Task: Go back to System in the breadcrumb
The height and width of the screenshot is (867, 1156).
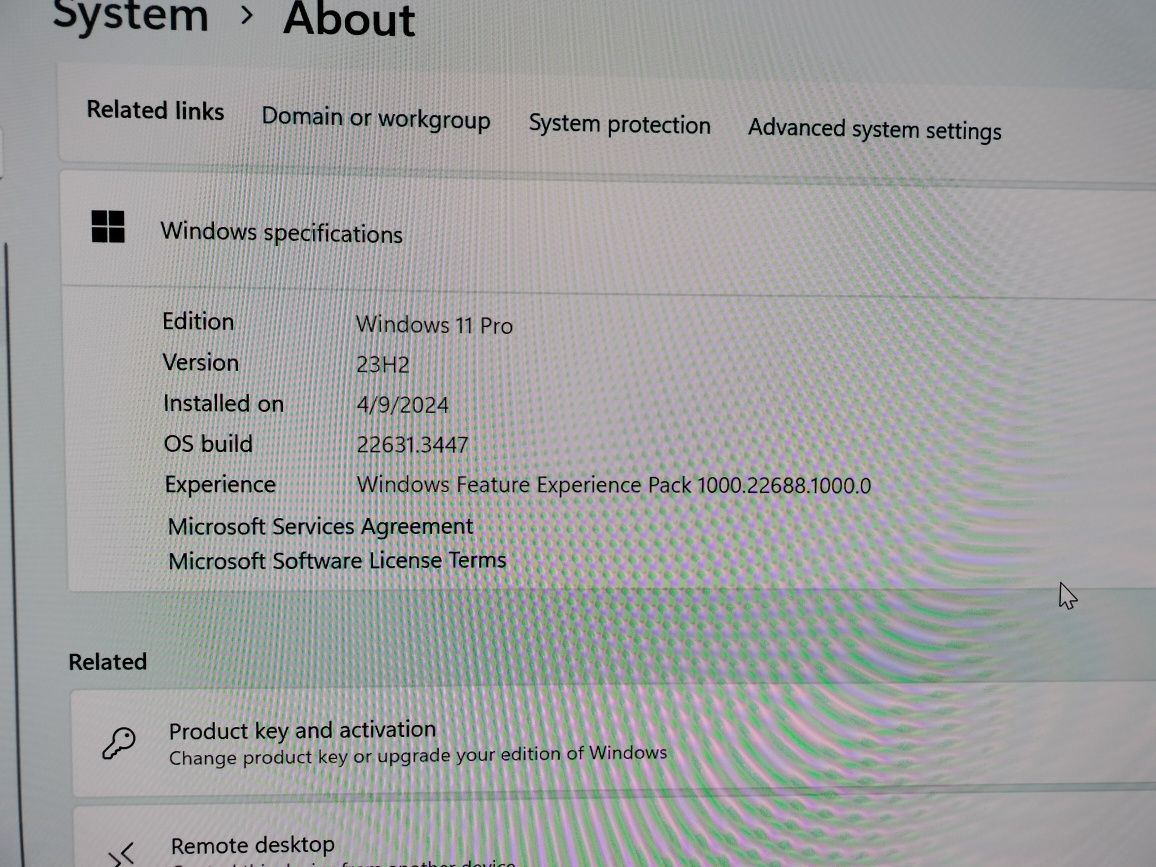Action: point(131,15)
